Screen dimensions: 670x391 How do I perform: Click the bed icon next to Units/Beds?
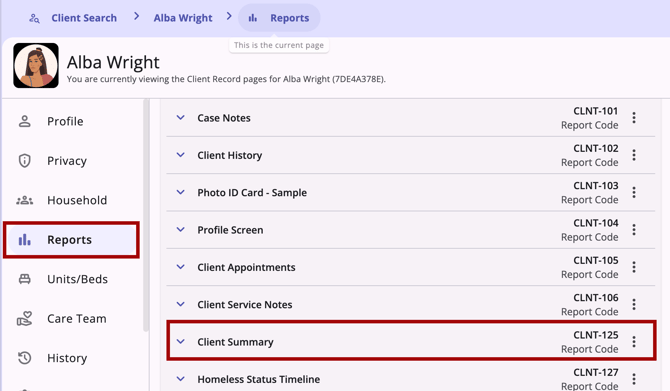(25, 279)
